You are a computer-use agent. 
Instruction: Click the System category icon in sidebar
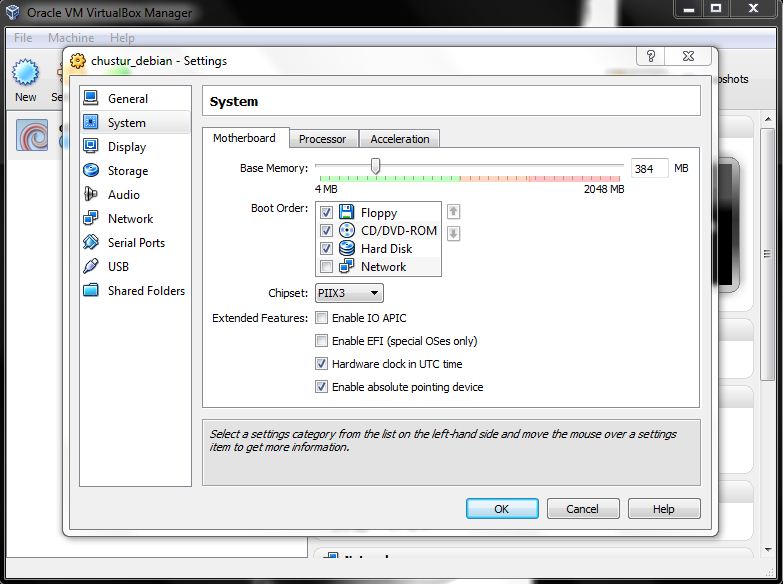click(91, 122)
